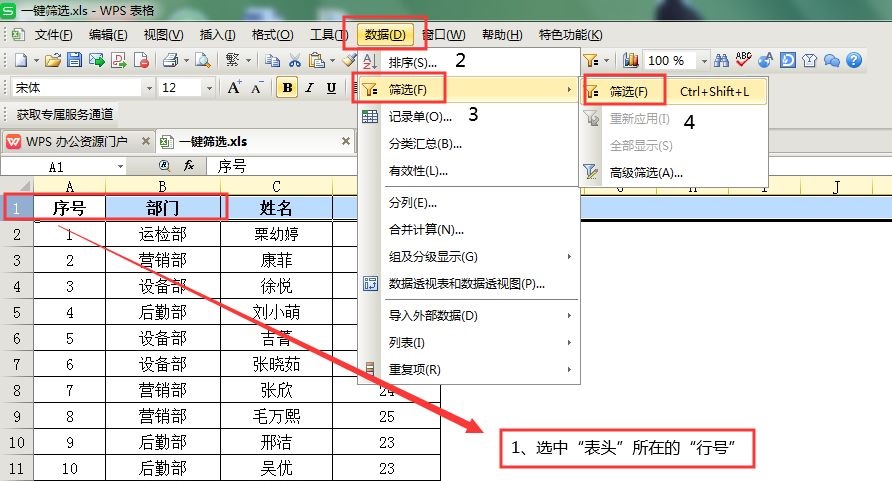This screenshot has height=481, width=892.
Task: Open the dropdown arrow beside the New document icon
Action: (x=36, y=61)
